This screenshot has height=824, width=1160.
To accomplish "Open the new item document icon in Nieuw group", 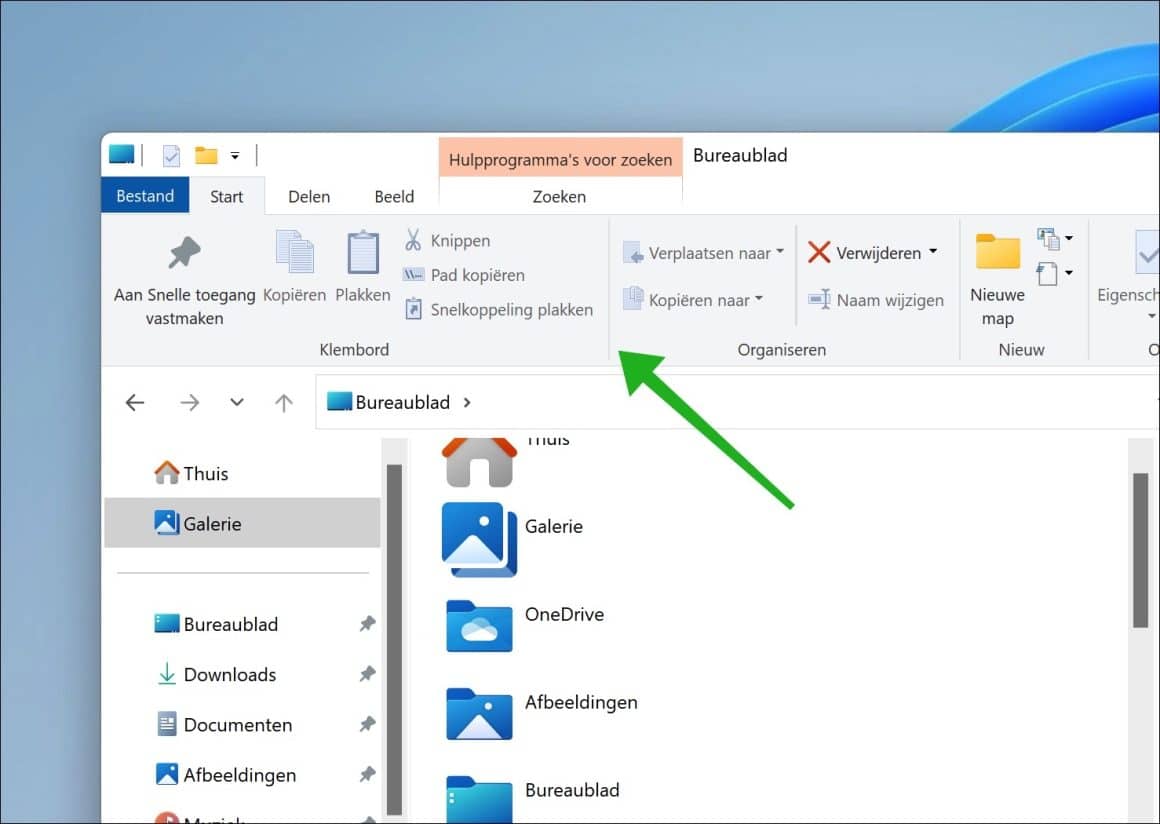I will coord(1046,274).
